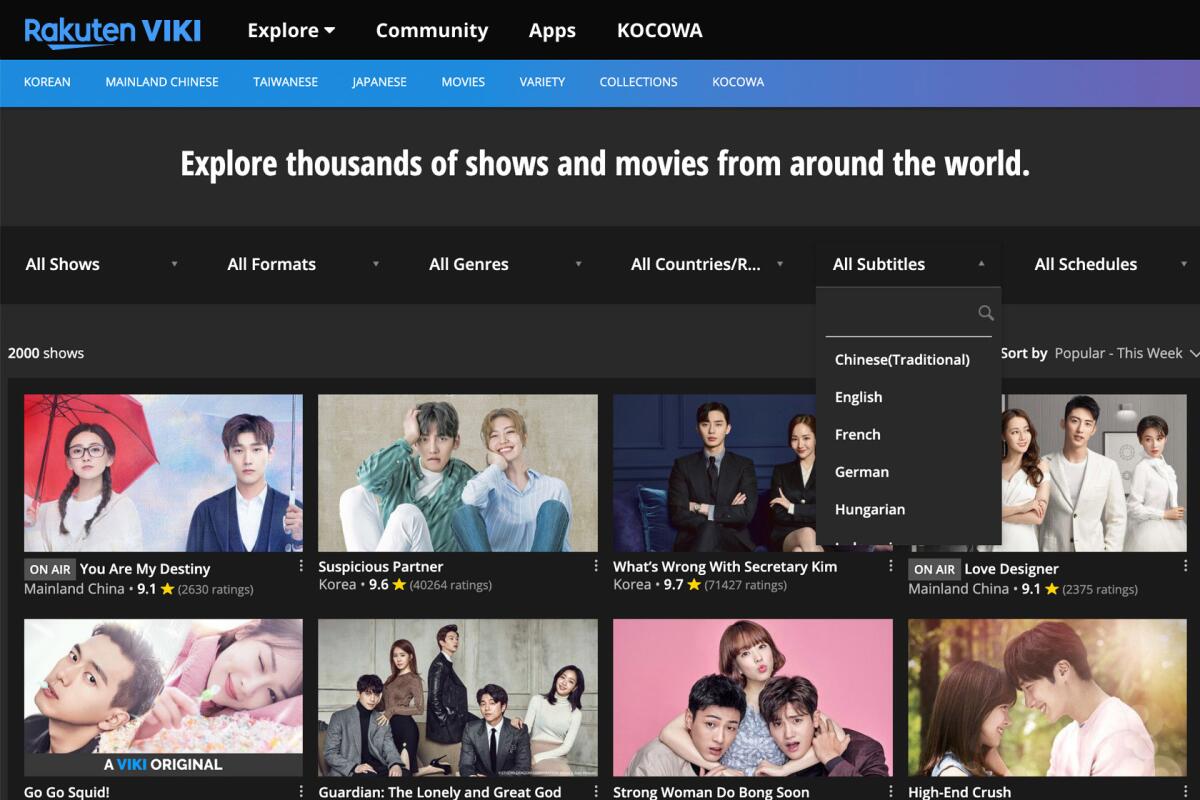Click the Go Go Squid! title link

click(x=67, y=792)
